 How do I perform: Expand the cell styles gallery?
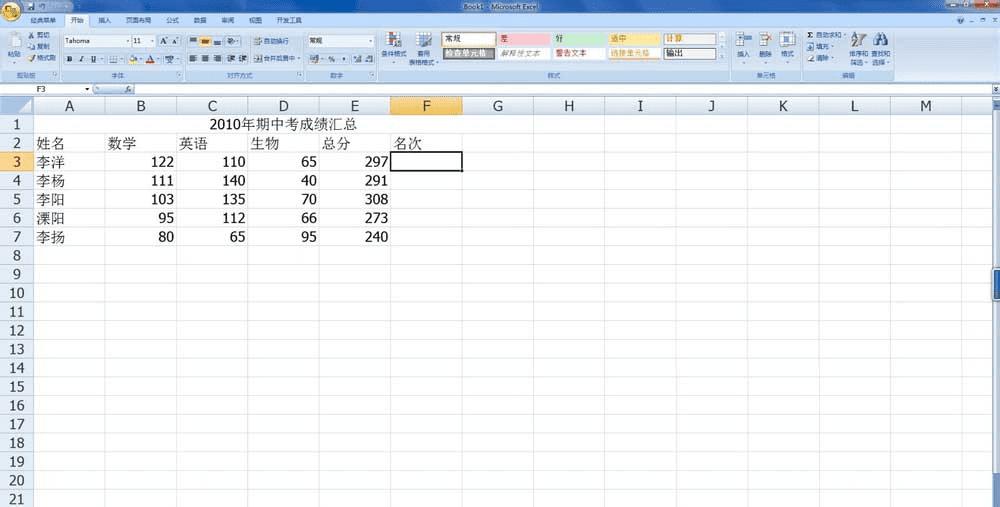click(x=722, y=57)
